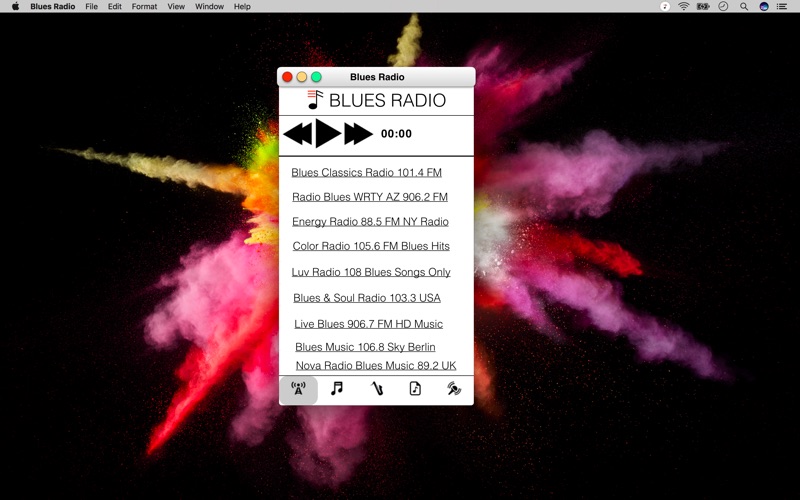The width and height of the screenshot is (800, 500).
Task: Open the Siri icon in menu bar
Action: (764, 7)
